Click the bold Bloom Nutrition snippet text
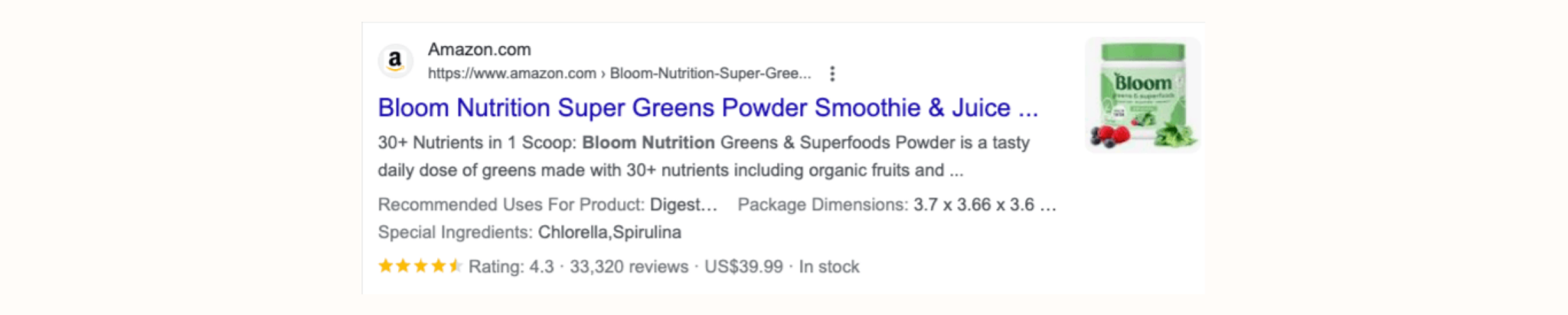The height and width of the screenshot is (315, 1568). pos(648,143)
